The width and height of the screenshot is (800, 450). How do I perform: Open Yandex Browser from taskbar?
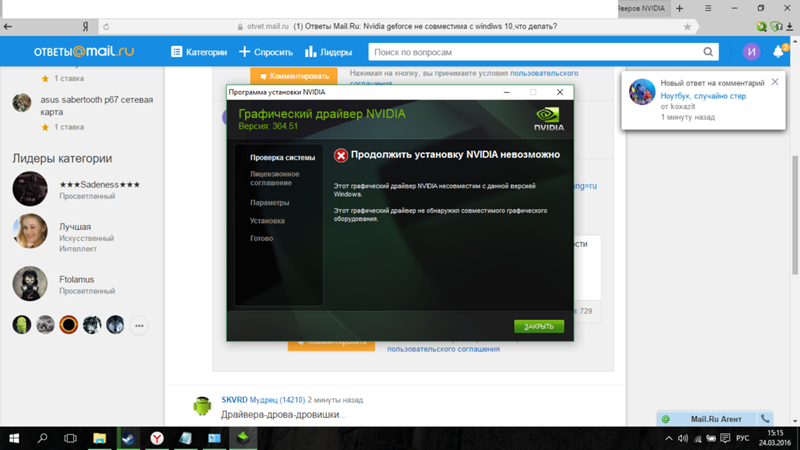157,438
